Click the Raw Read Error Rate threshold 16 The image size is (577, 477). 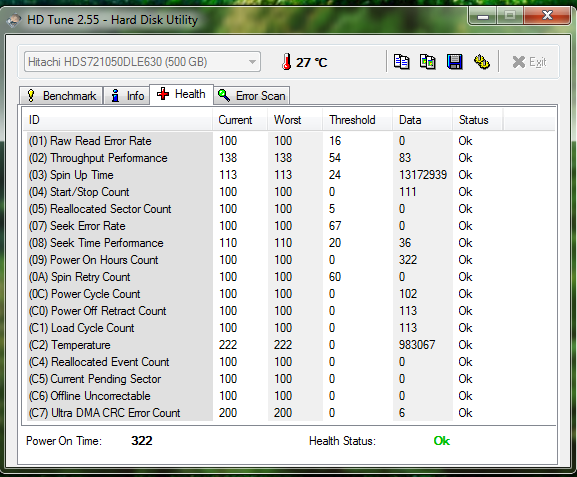coord(335,141)
